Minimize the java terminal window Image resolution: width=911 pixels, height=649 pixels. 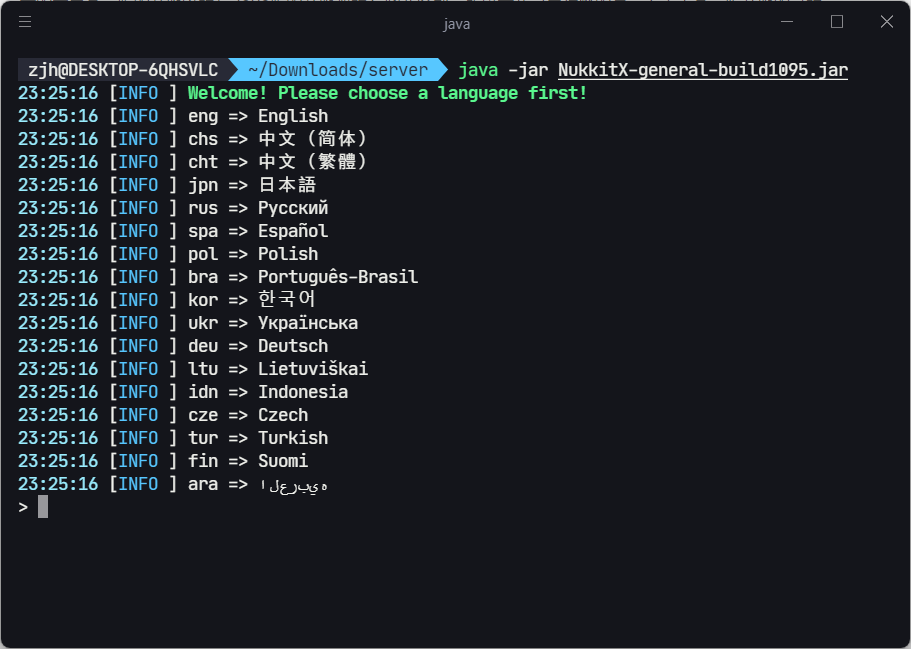click(787, 22)
